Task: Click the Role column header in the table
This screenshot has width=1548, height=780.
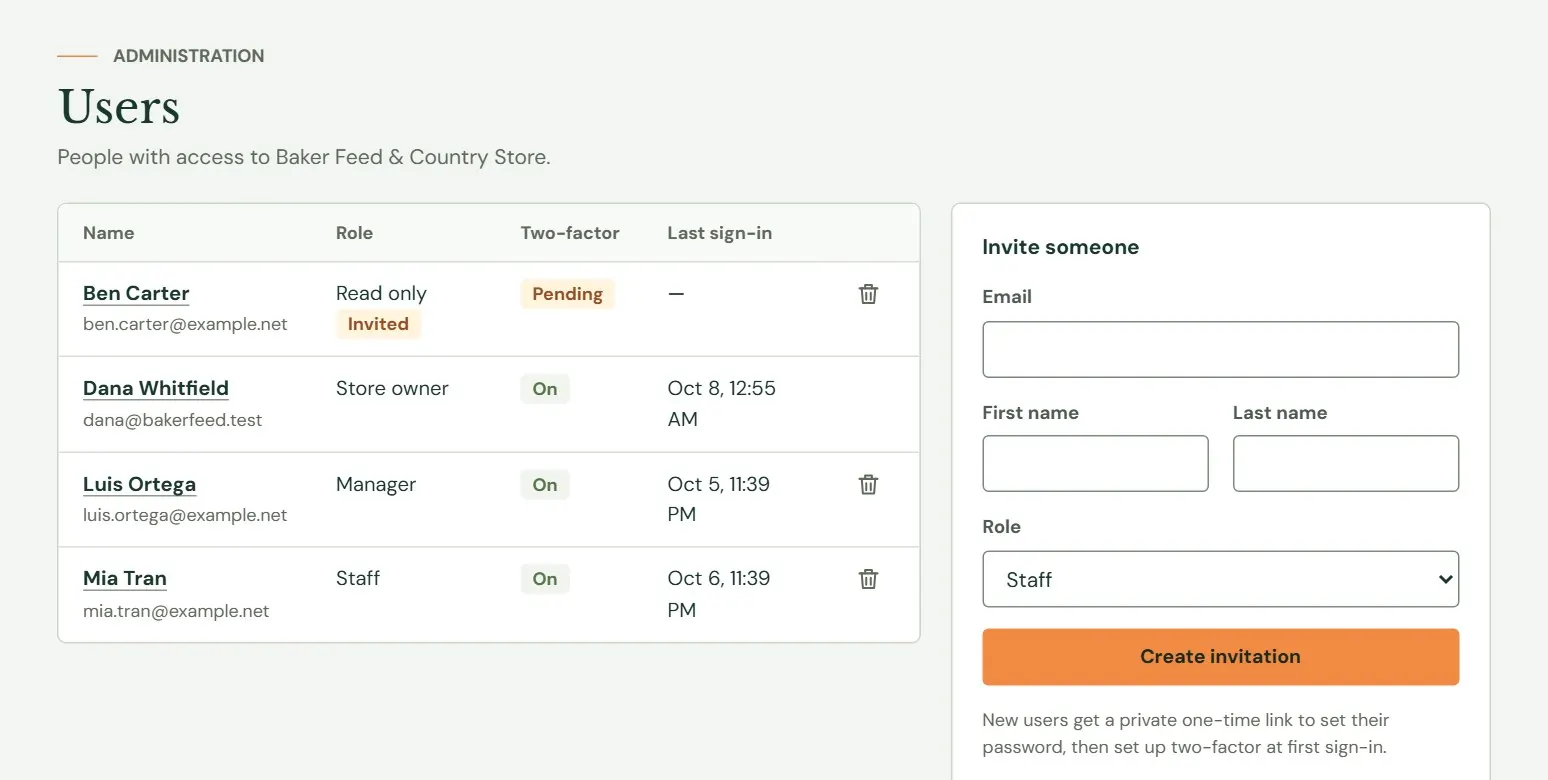Action: pos(354,233)
